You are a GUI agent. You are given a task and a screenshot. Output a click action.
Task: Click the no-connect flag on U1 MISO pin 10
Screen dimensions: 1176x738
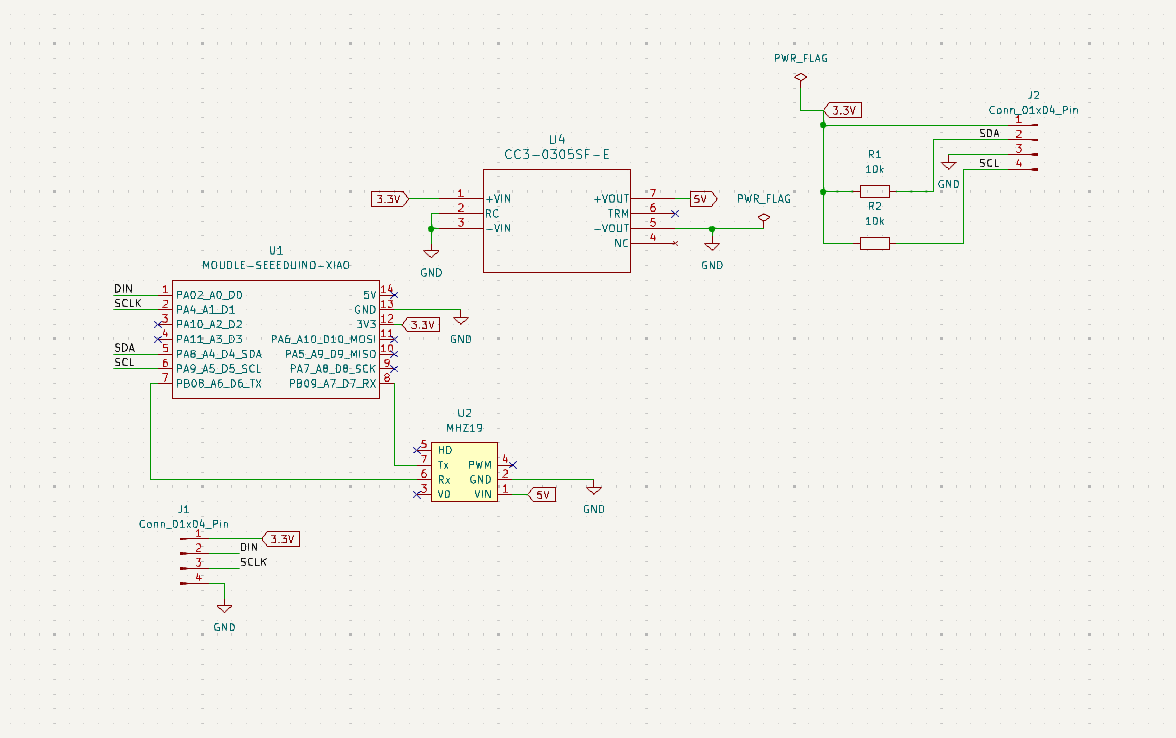(x=394, y=354)
